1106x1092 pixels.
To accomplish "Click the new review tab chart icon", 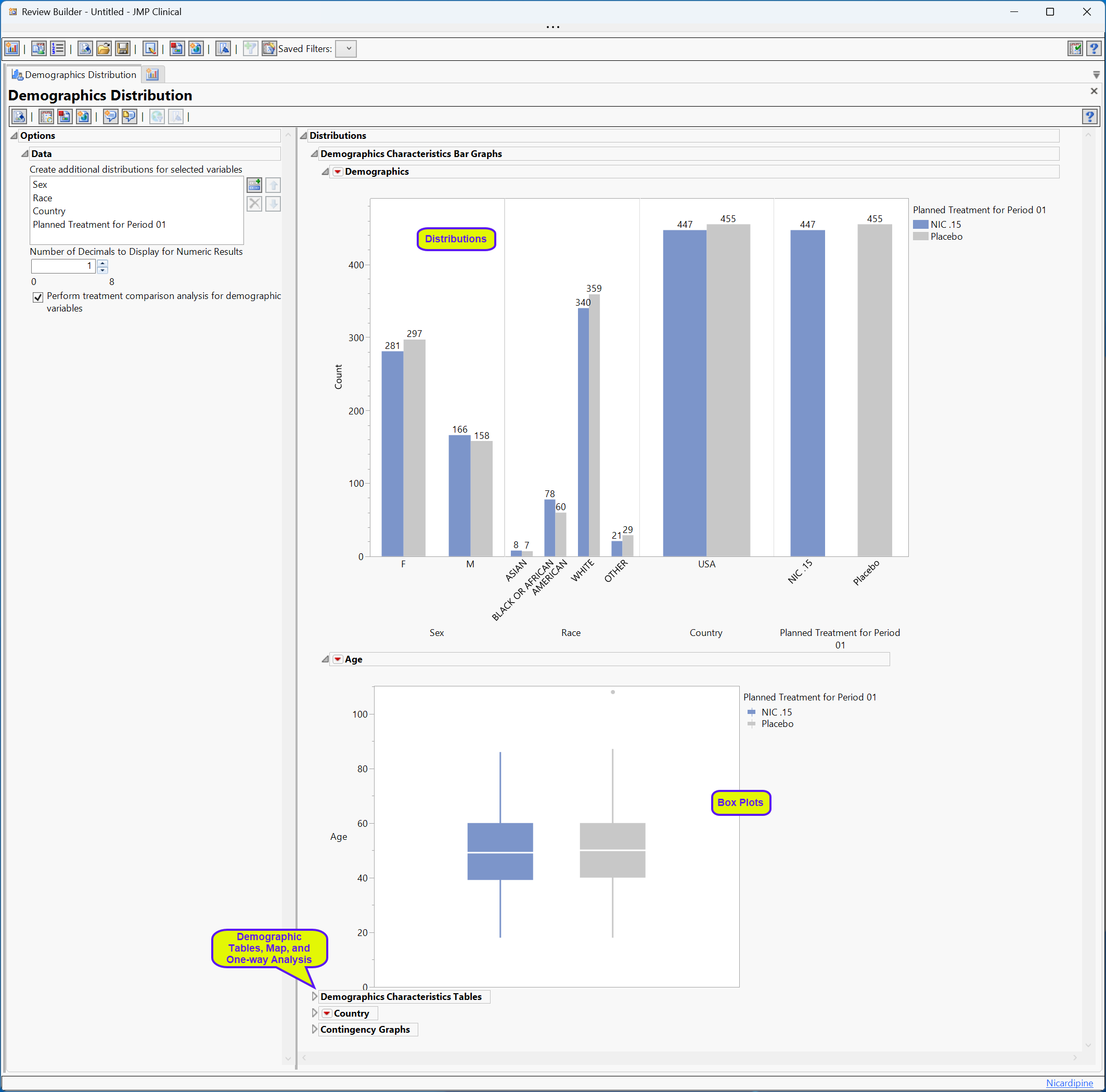I will (152, 74).
